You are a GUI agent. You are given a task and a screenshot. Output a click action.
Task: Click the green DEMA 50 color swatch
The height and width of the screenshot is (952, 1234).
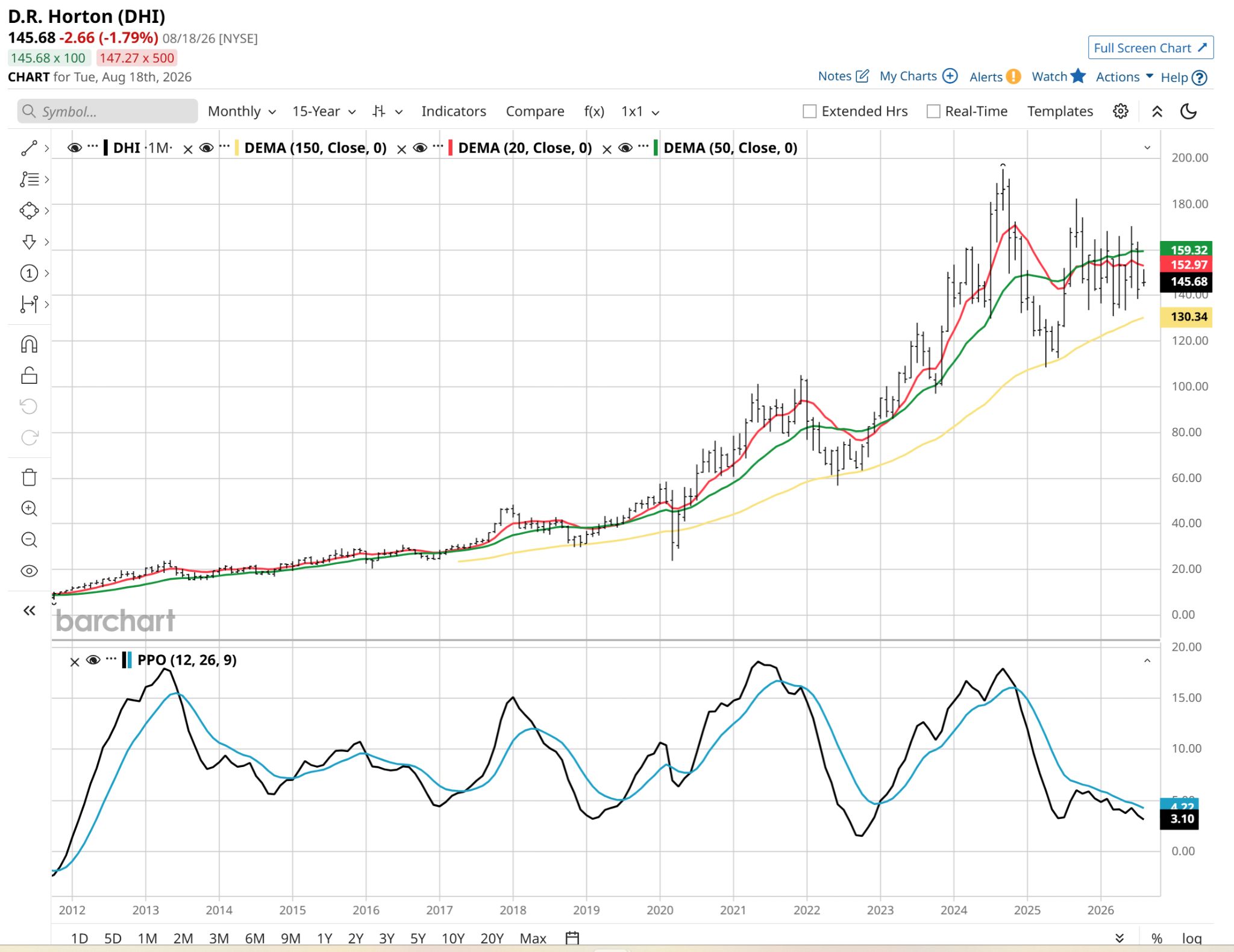[x=656, y=148]
